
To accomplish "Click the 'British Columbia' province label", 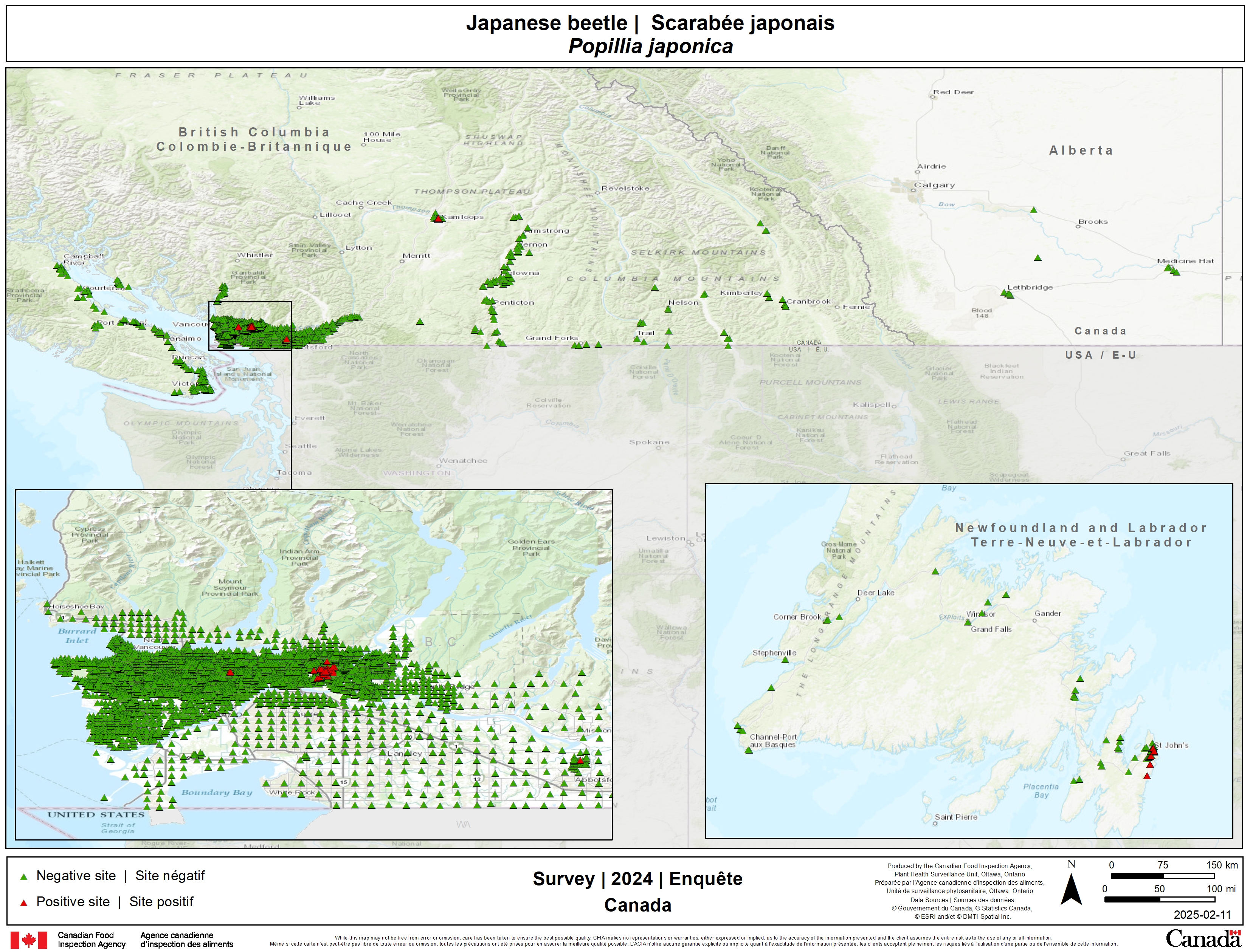I will pos(254,132).
